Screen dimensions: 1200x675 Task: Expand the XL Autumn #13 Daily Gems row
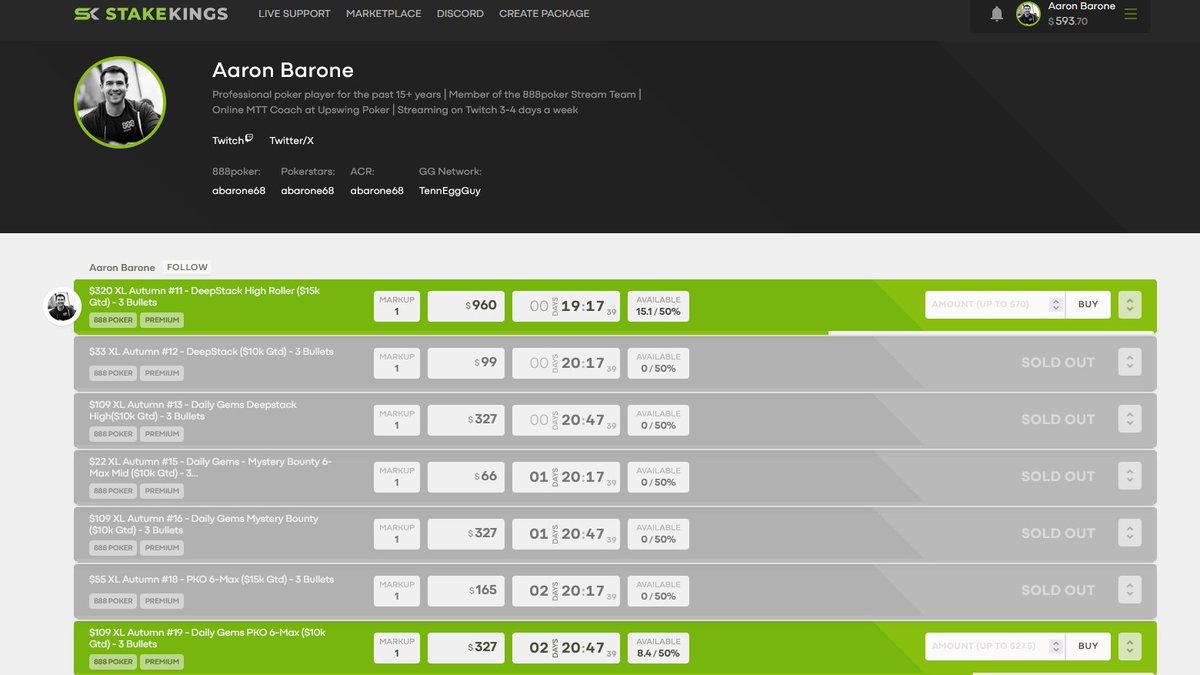[1129, 419]
